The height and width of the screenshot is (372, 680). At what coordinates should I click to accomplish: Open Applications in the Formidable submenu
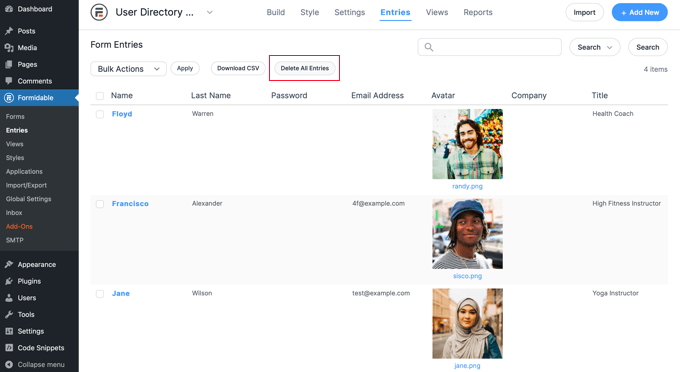(24, 171)
